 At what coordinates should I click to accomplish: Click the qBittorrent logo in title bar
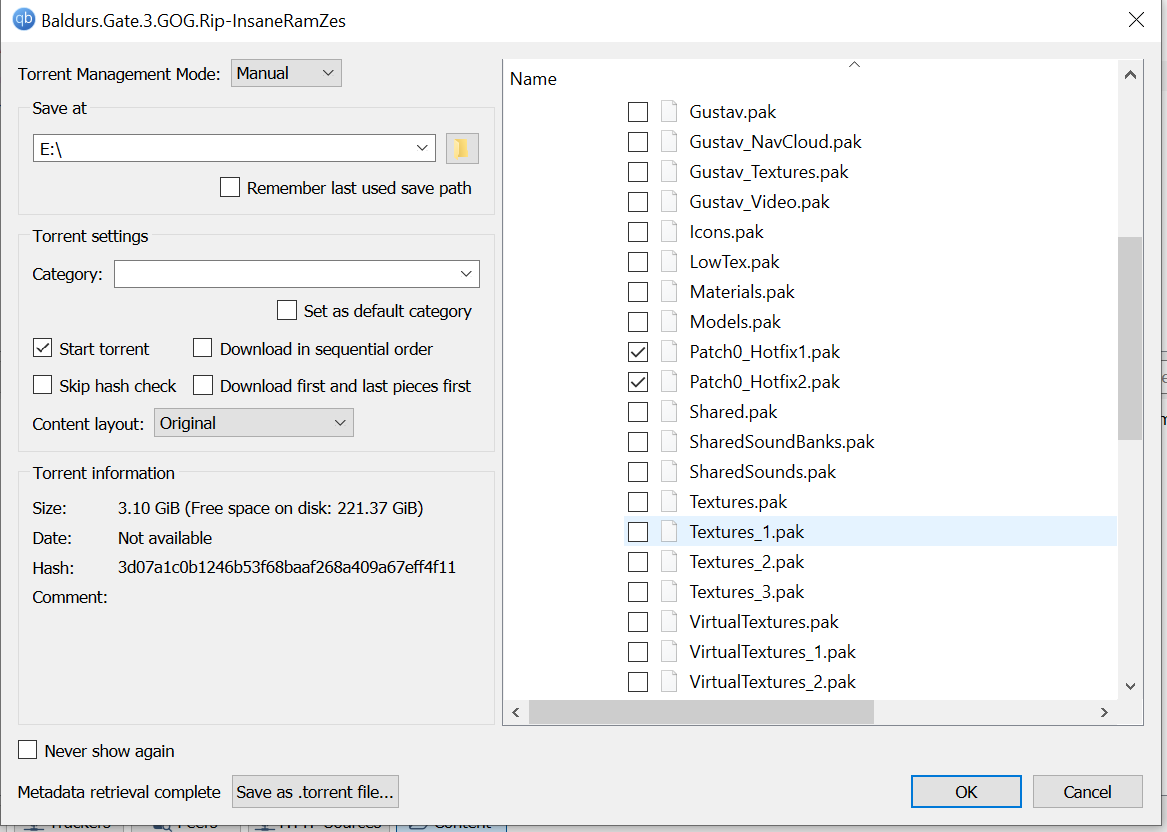click(24, 19)
